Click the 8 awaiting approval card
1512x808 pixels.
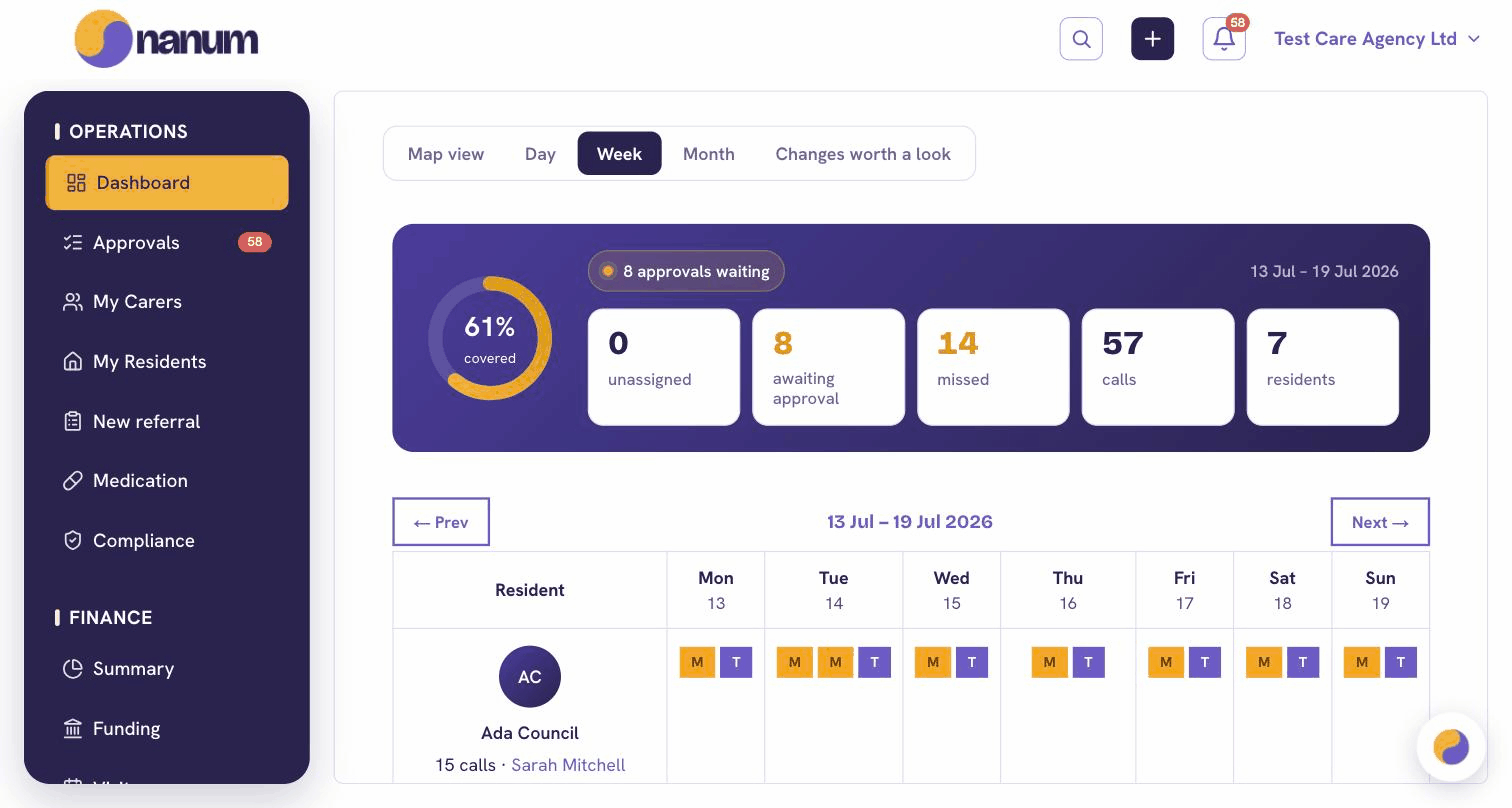click(828, 367)
